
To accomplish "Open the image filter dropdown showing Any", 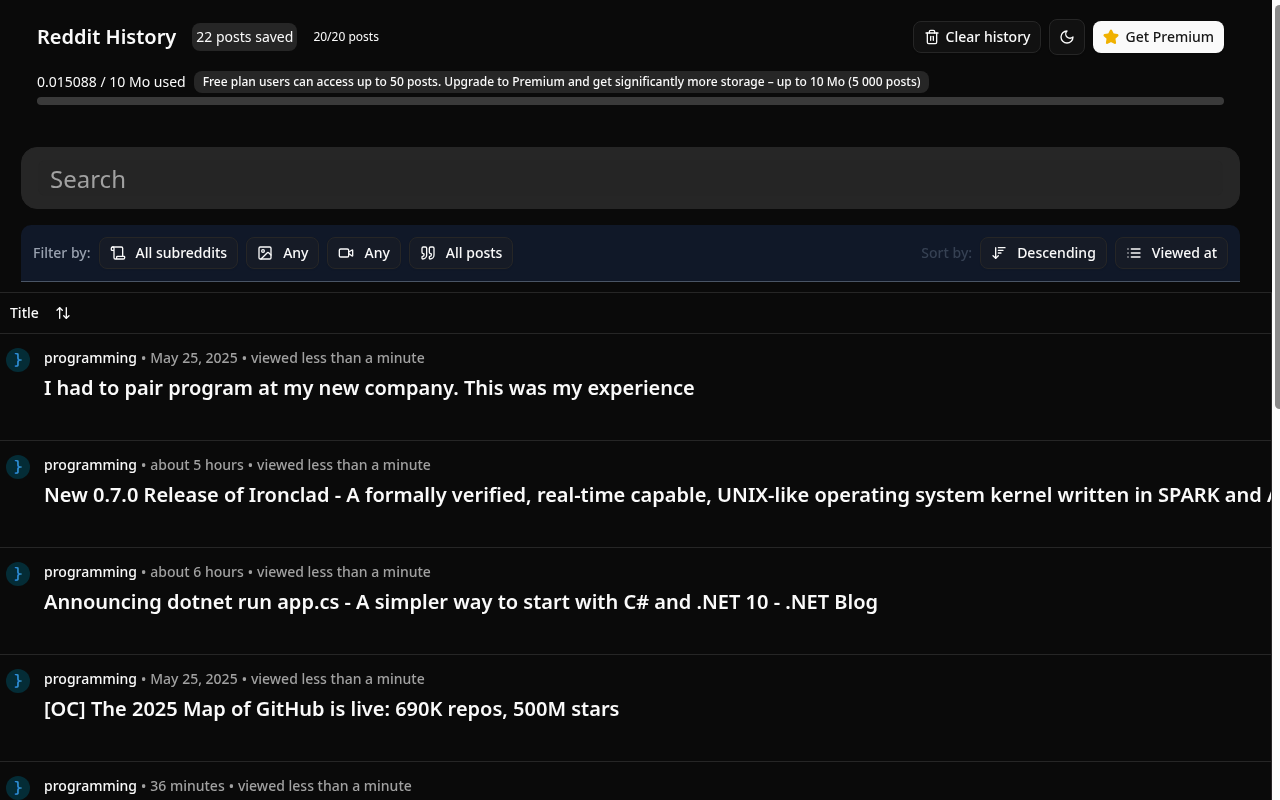I will point(283,253).
